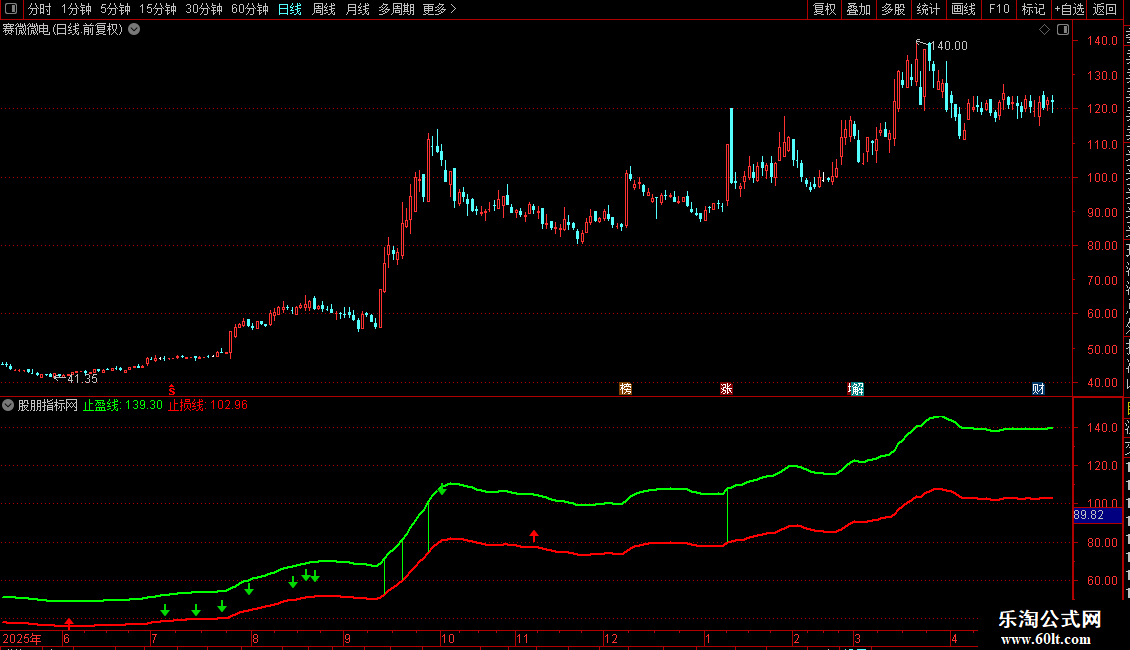1130x650 pixels.
Task: Click the 解 event marker
Action: [856, 389]
